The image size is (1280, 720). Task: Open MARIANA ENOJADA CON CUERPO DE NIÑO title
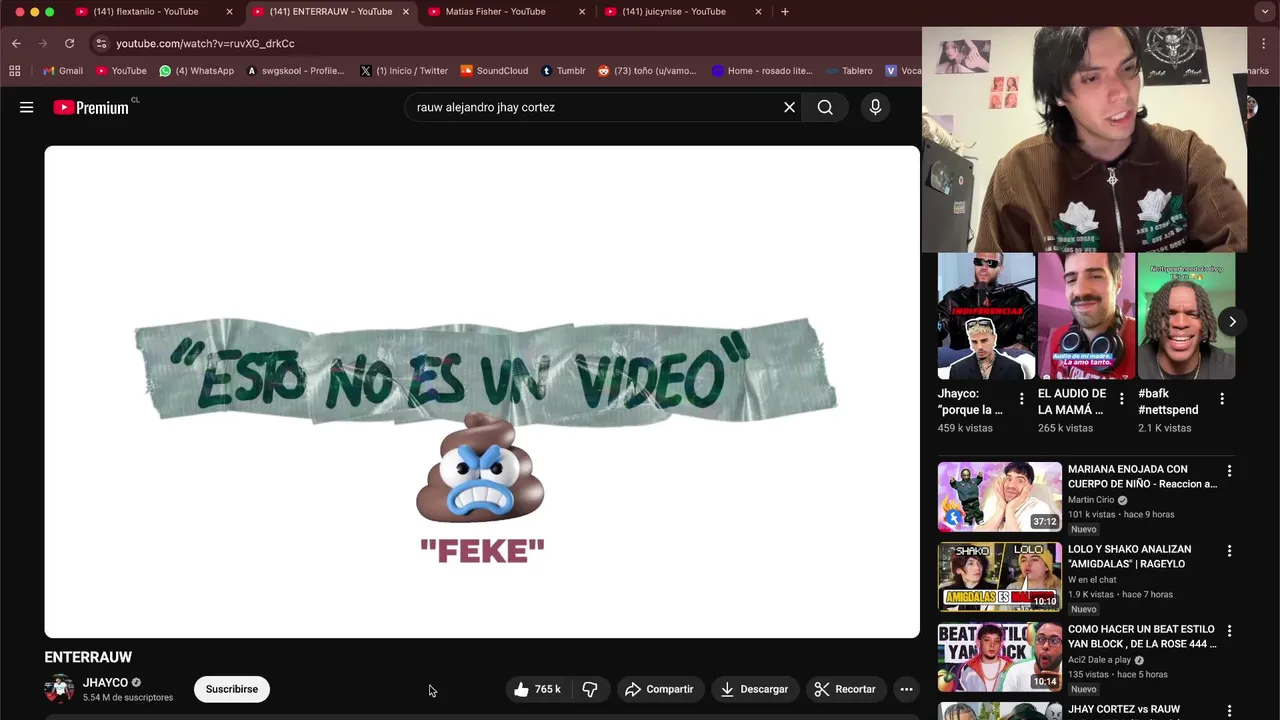(x=1142, y=476)
